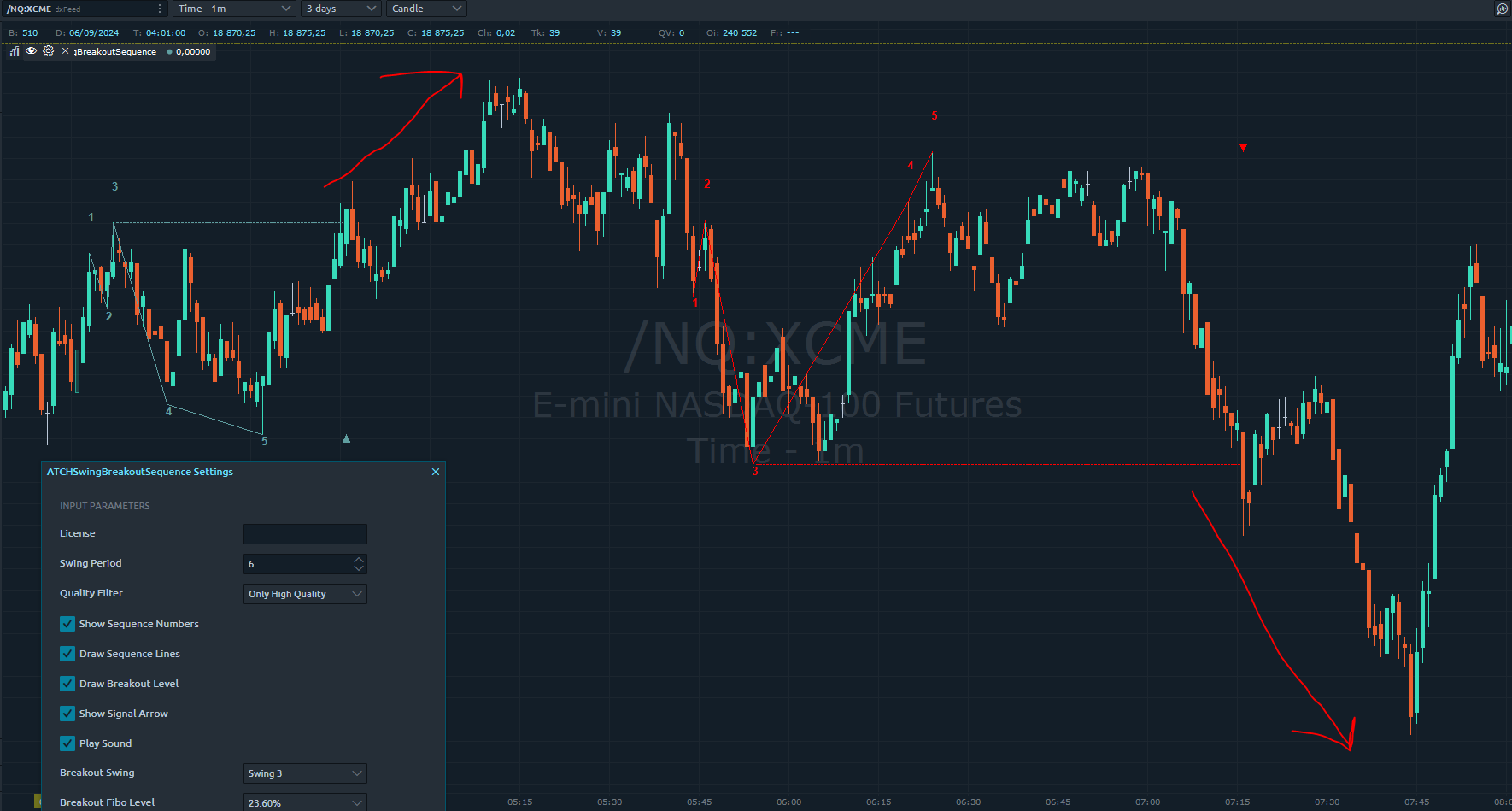Uncheck Show Sequence Numbers
Screen dimensions: 1512x811
[x=67, y=624]
